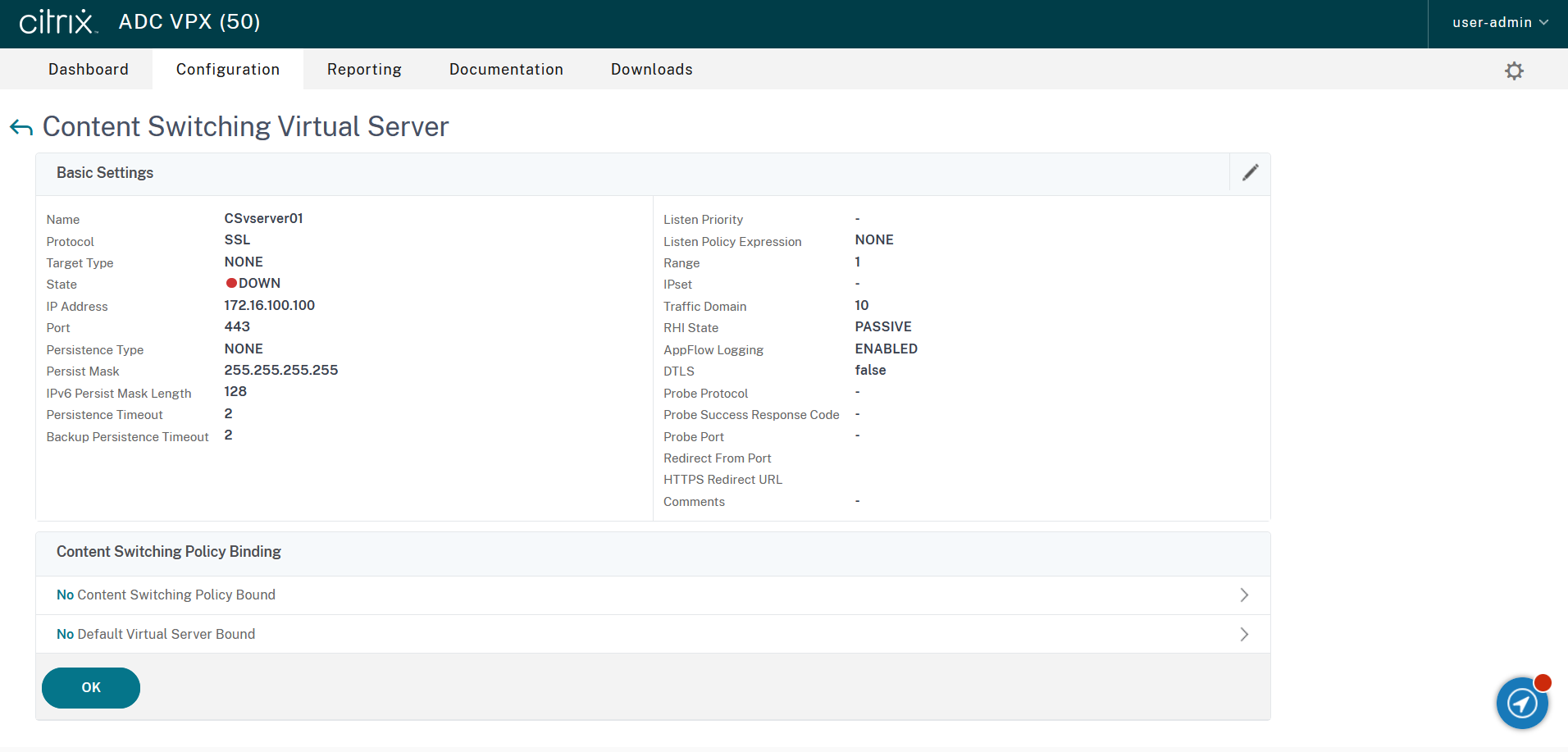Click the IP address value 172.16.100.100
This screenshot has height=752, width=1568.
pyautogui.click(x=270, y=306)
